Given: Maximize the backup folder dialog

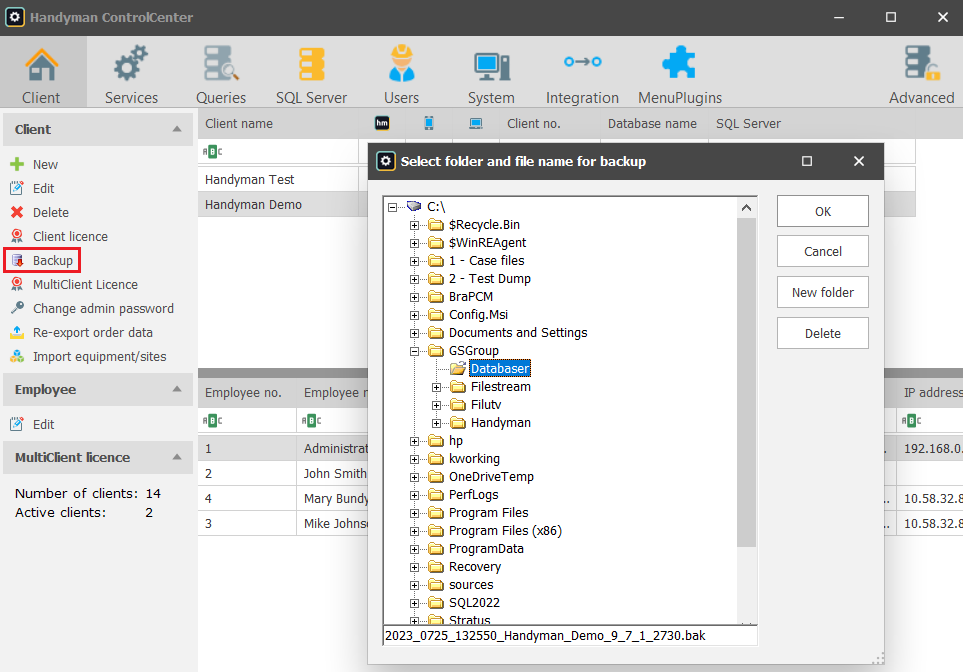Looking at the screenshot, I should pos(807,161).
